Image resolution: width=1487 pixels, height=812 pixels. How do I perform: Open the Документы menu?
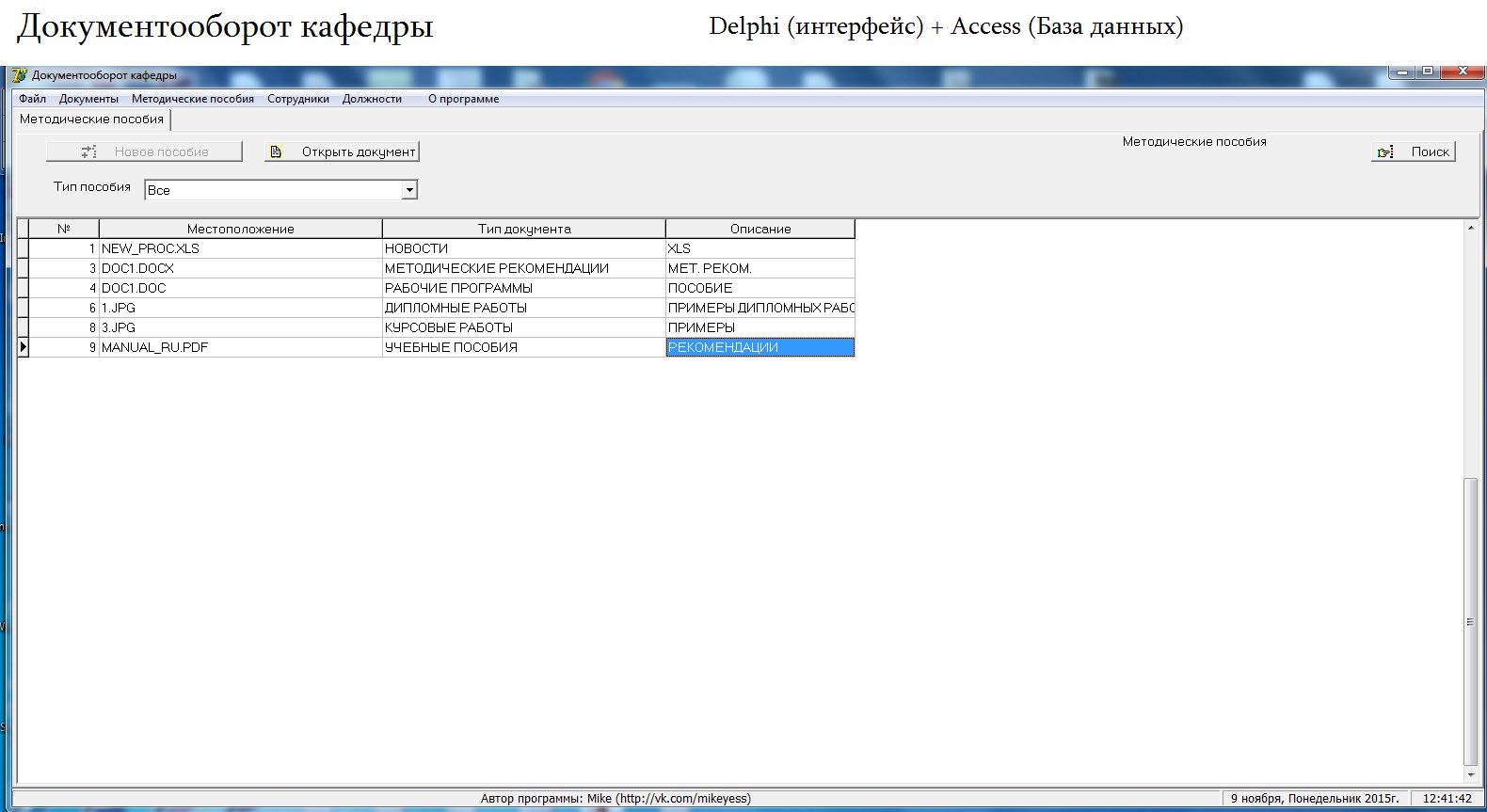click(88, 99)
